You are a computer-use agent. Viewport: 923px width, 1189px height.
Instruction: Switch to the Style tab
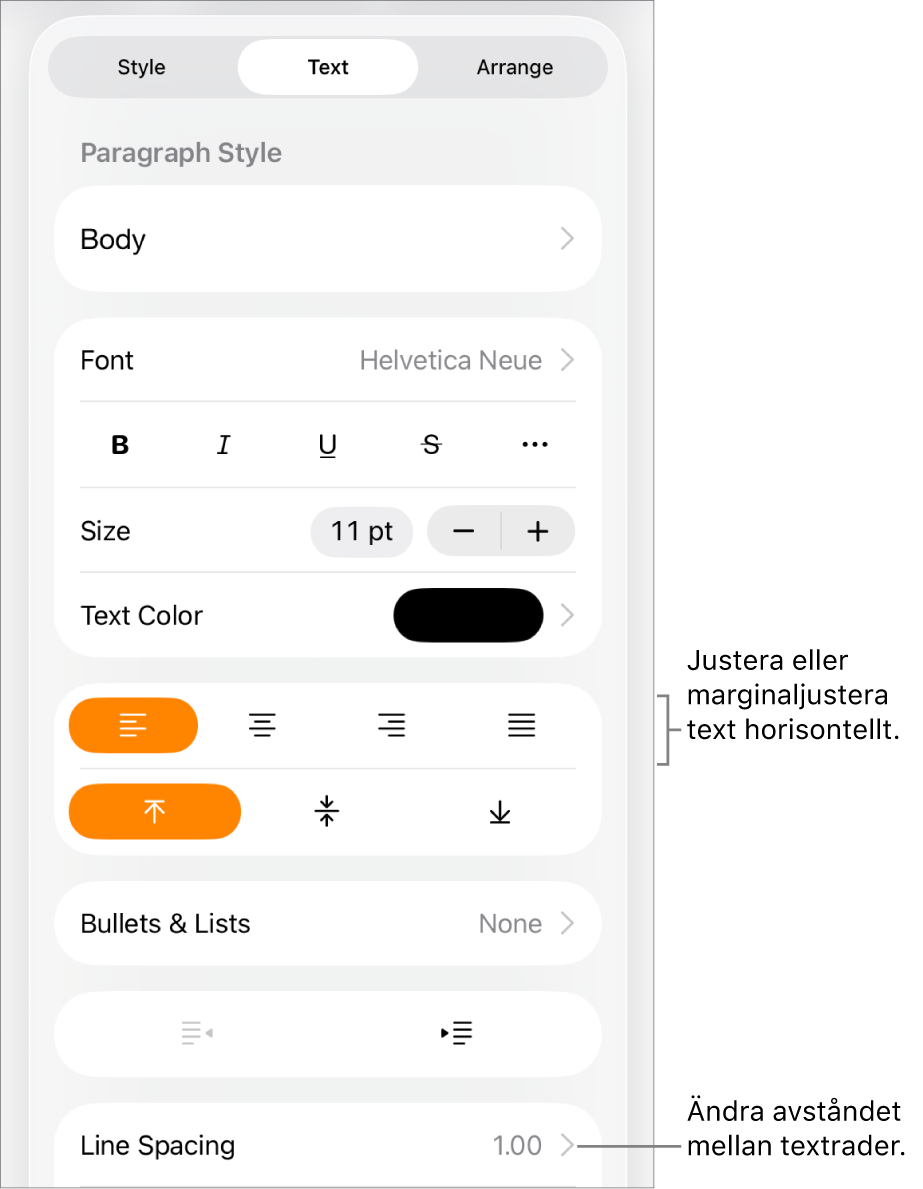pyautogui.click(x=142, y=68)
